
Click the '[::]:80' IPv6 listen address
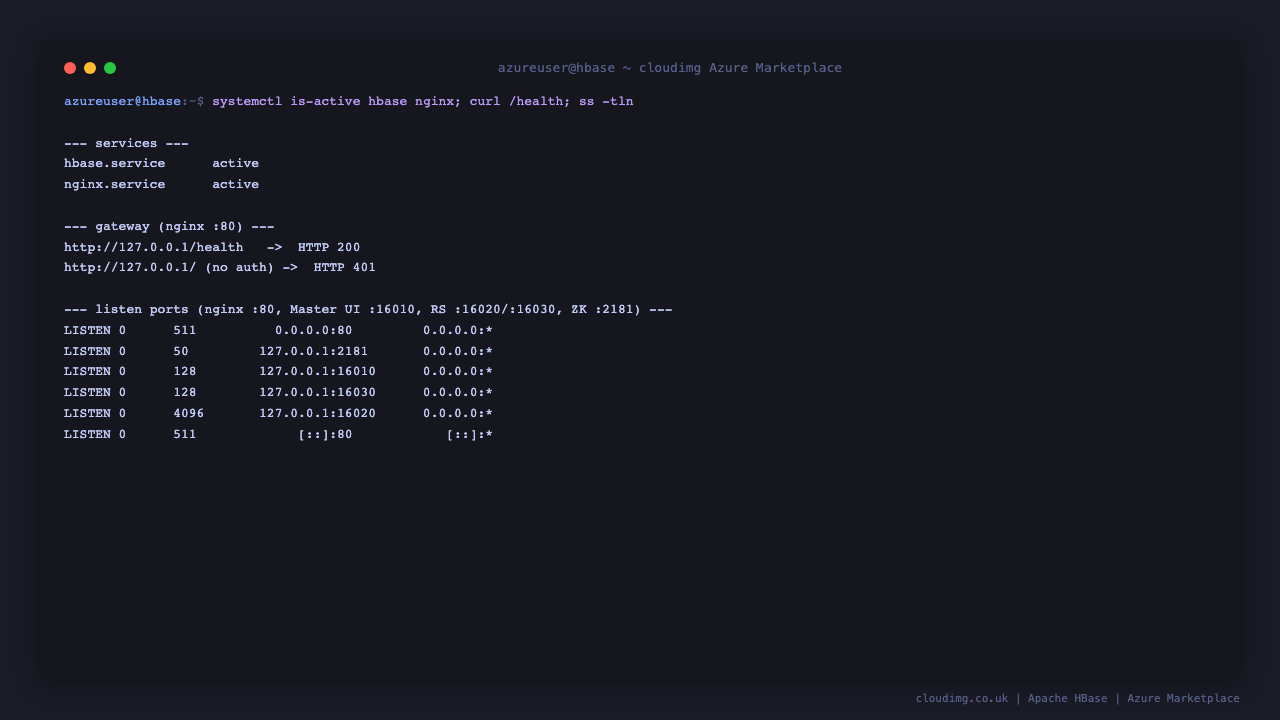coord(325,435)
